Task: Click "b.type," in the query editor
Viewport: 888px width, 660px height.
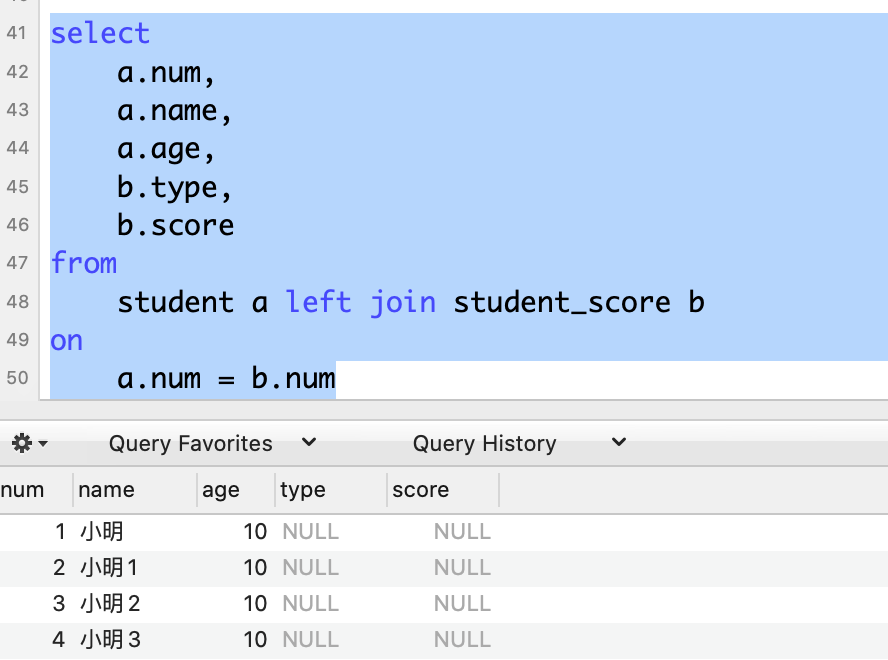Action: click(174, 188)
